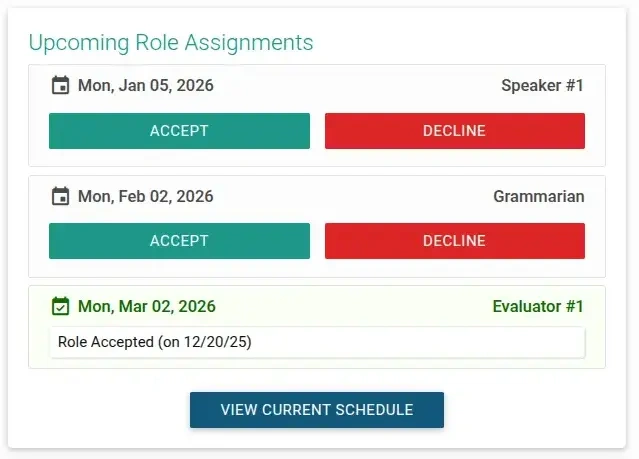Accept the Grammarian role on Feb 02
Viewport: 639px width, 459px height.
(179, 241)
